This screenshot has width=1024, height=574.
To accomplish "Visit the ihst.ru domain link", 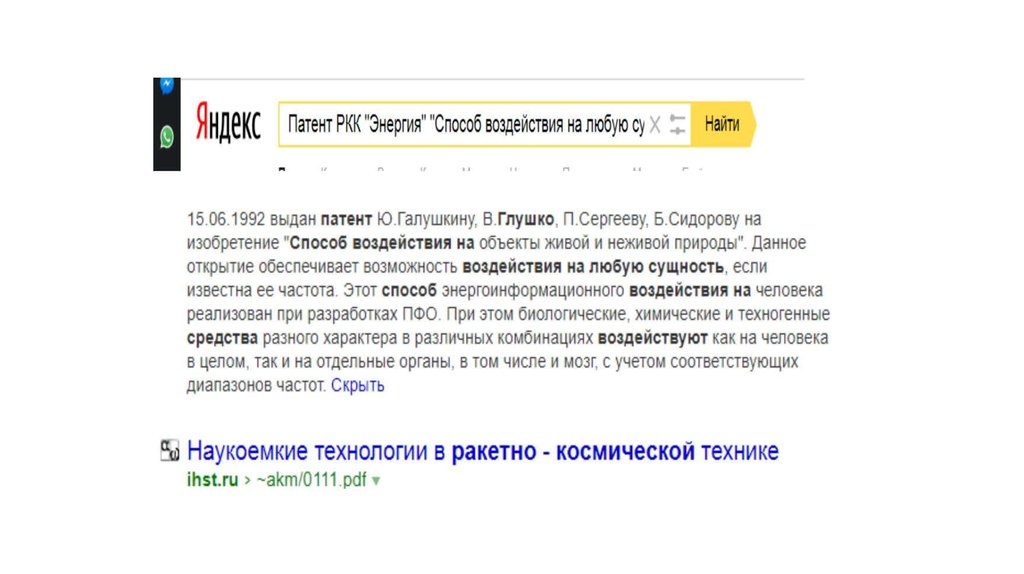I will coord(212,480).
